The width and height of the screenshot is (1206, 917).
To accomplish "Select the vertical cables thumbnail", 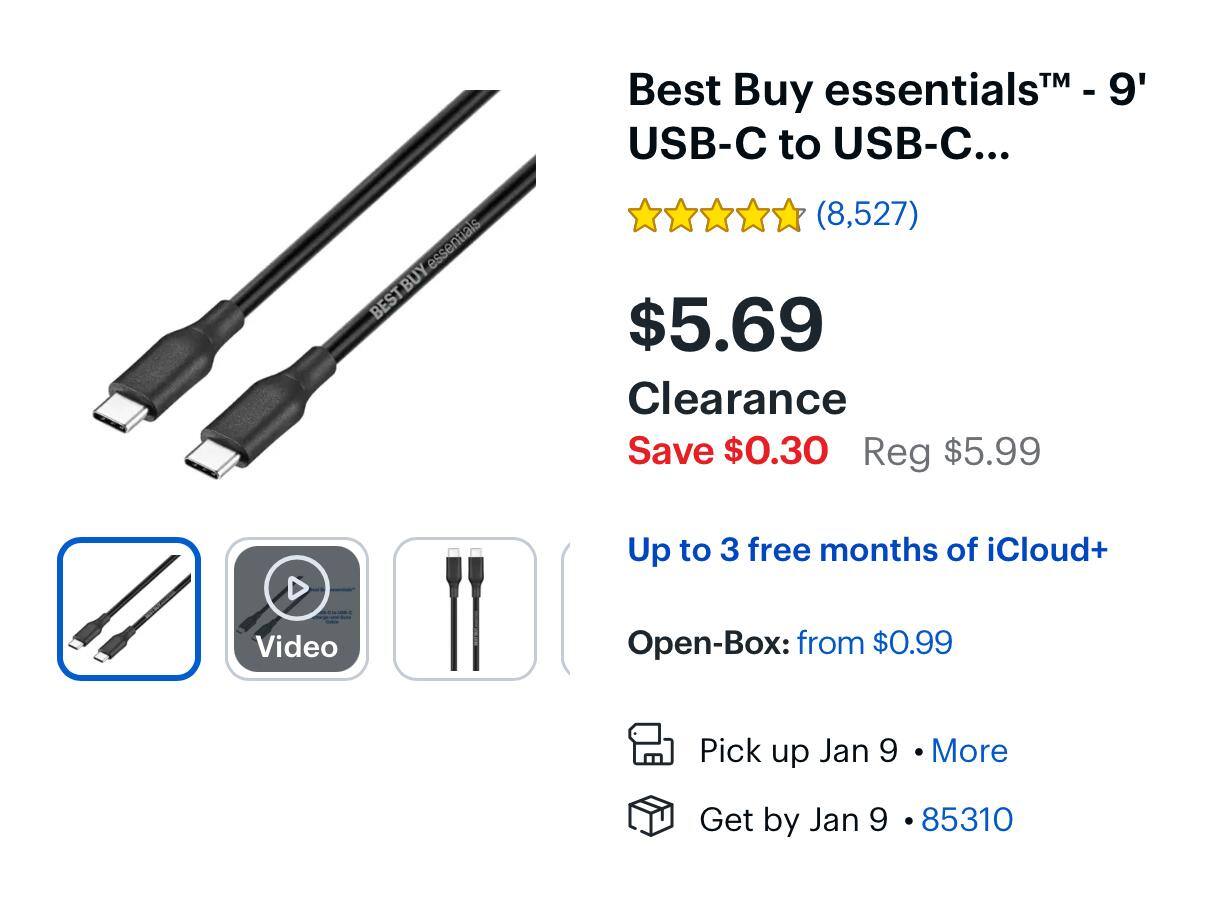I will click(465, 609).
